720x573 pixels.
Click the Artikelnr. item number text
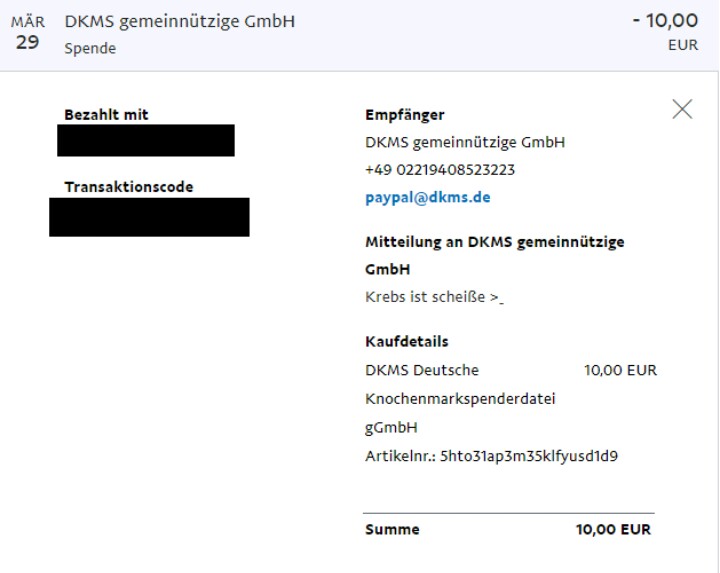(491, 456)
